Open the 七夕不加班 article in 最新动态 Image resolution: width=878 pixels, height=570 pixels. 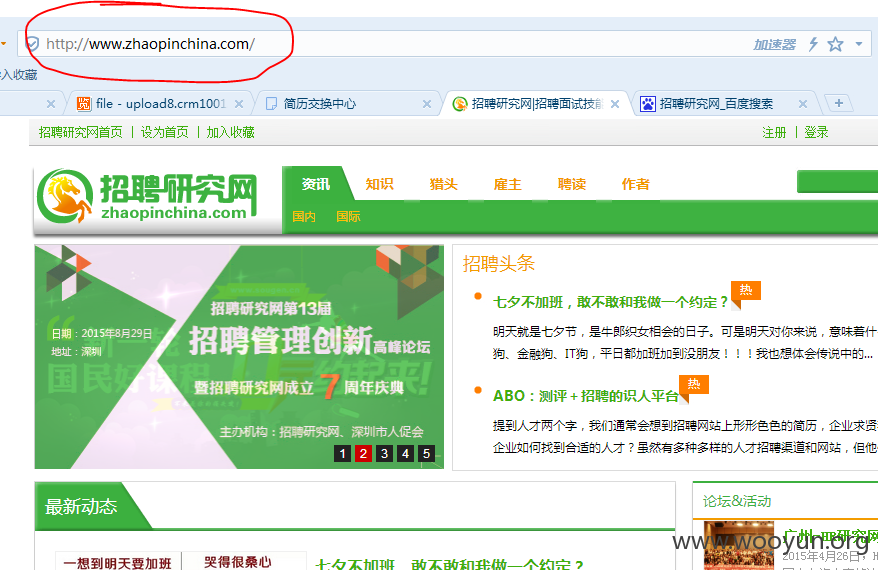pos(450,564)
